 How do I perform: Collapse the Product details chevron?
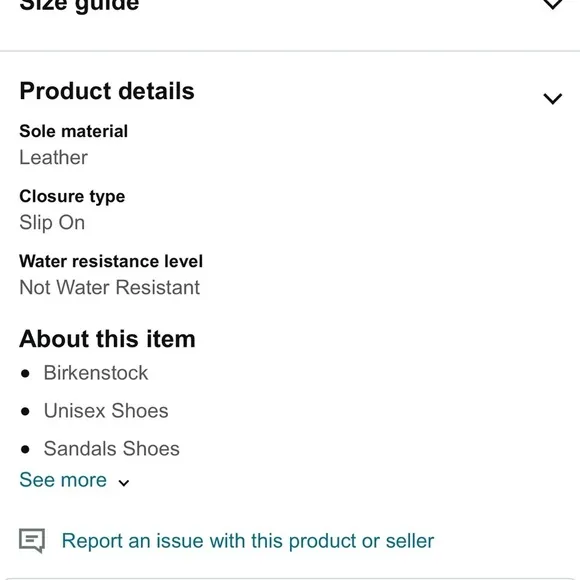point(553,99)
